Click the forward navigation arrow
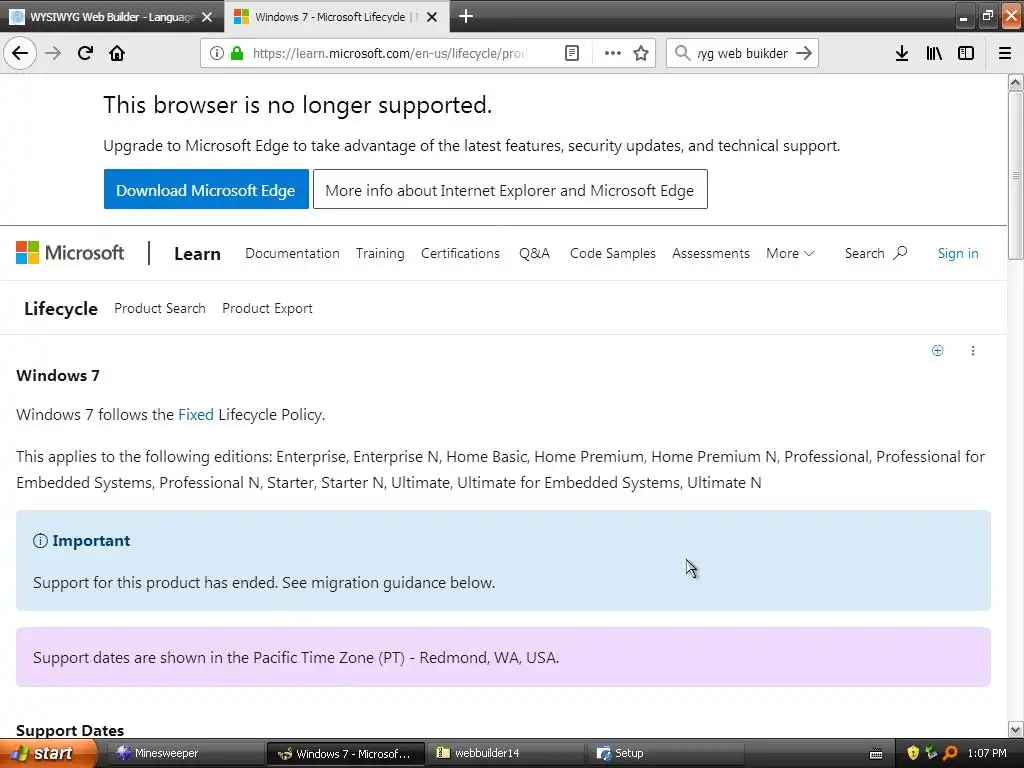This screenshot has height=768, width=1024. tap(53, 53)
